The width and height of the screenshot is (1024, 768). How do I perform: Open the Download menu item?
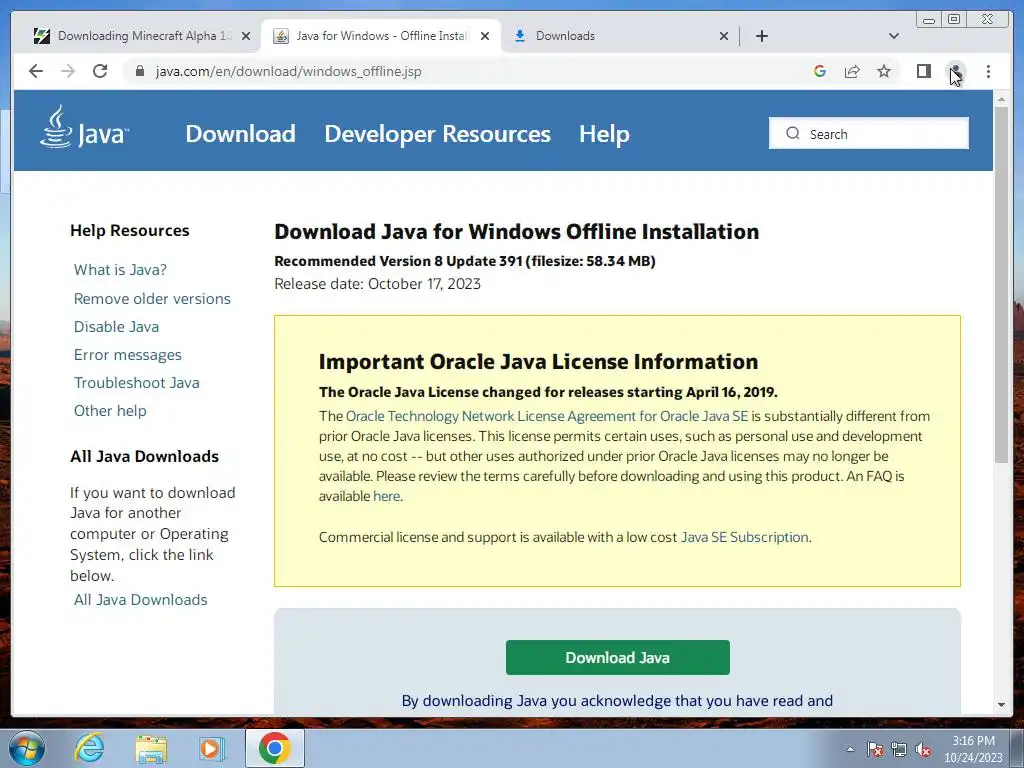[240, 134]
